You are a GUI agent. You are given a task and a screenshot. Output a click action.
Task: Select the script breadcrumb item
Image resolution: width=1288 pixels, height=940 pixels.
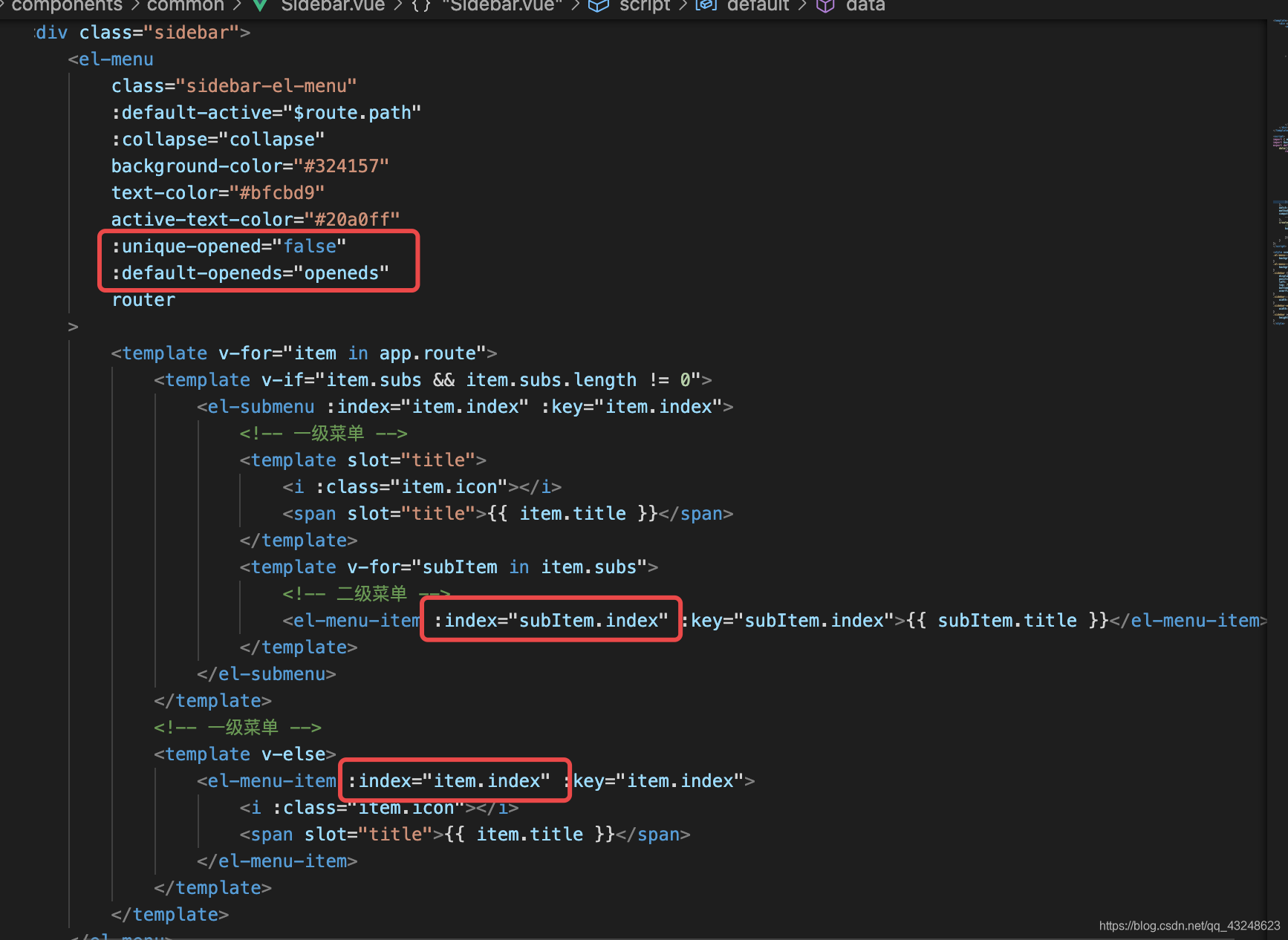[x=645, y=5]
